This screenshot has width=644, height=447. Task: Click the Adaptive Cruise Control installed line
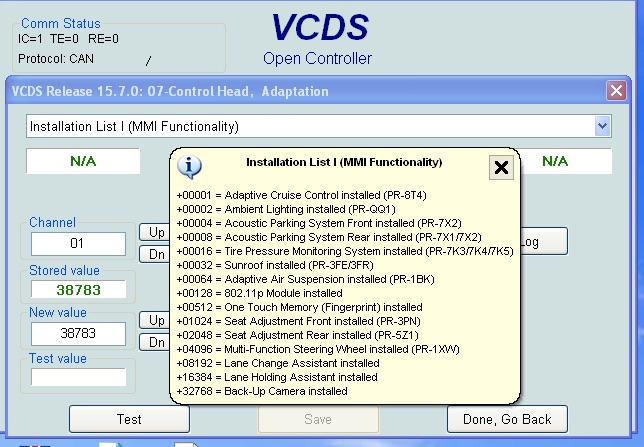coord(301,195)
